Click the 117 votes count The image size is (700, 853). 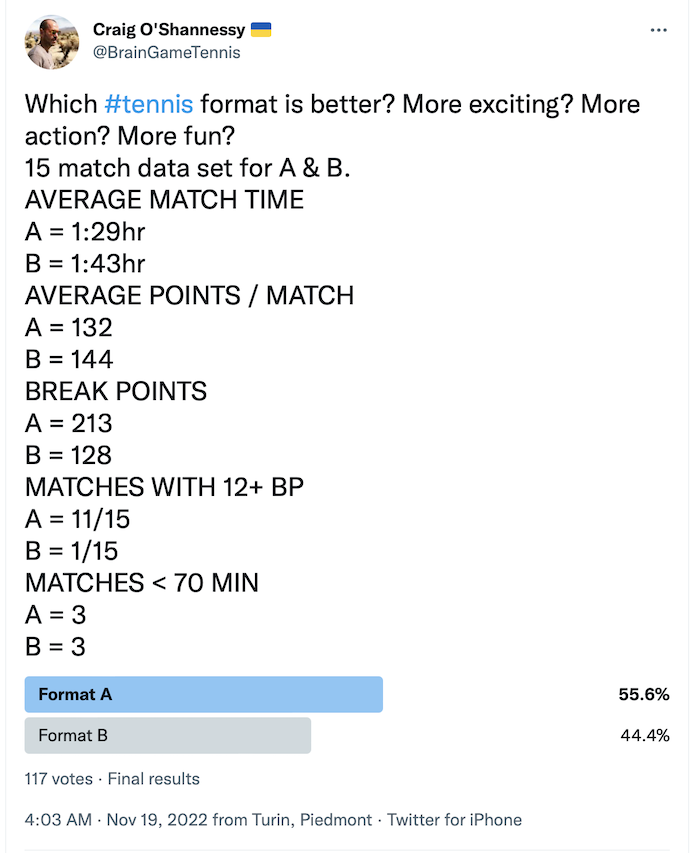[x=58, y=778]
